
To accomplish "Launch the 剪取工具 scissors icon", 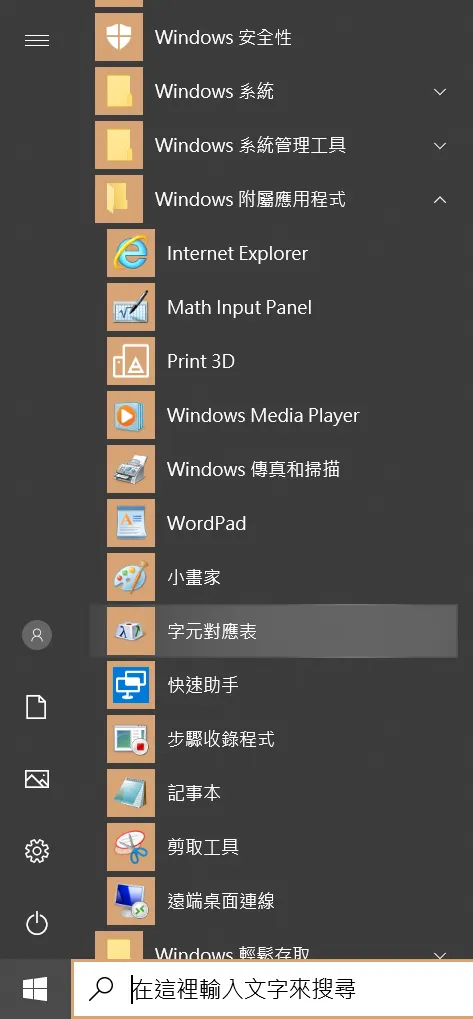I will coord(131,846).
